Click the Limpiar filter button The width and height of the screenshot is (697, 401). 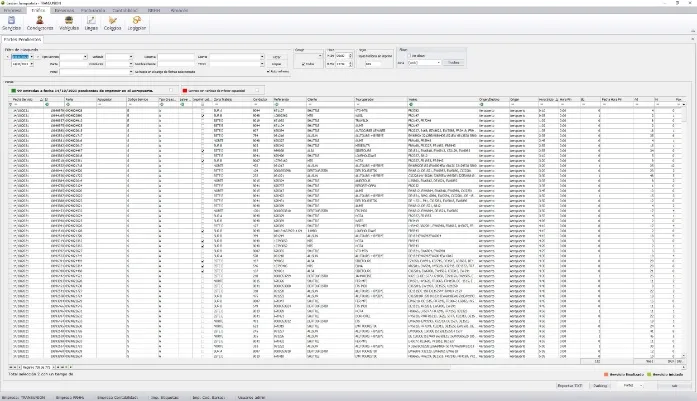tap(276, 64)
